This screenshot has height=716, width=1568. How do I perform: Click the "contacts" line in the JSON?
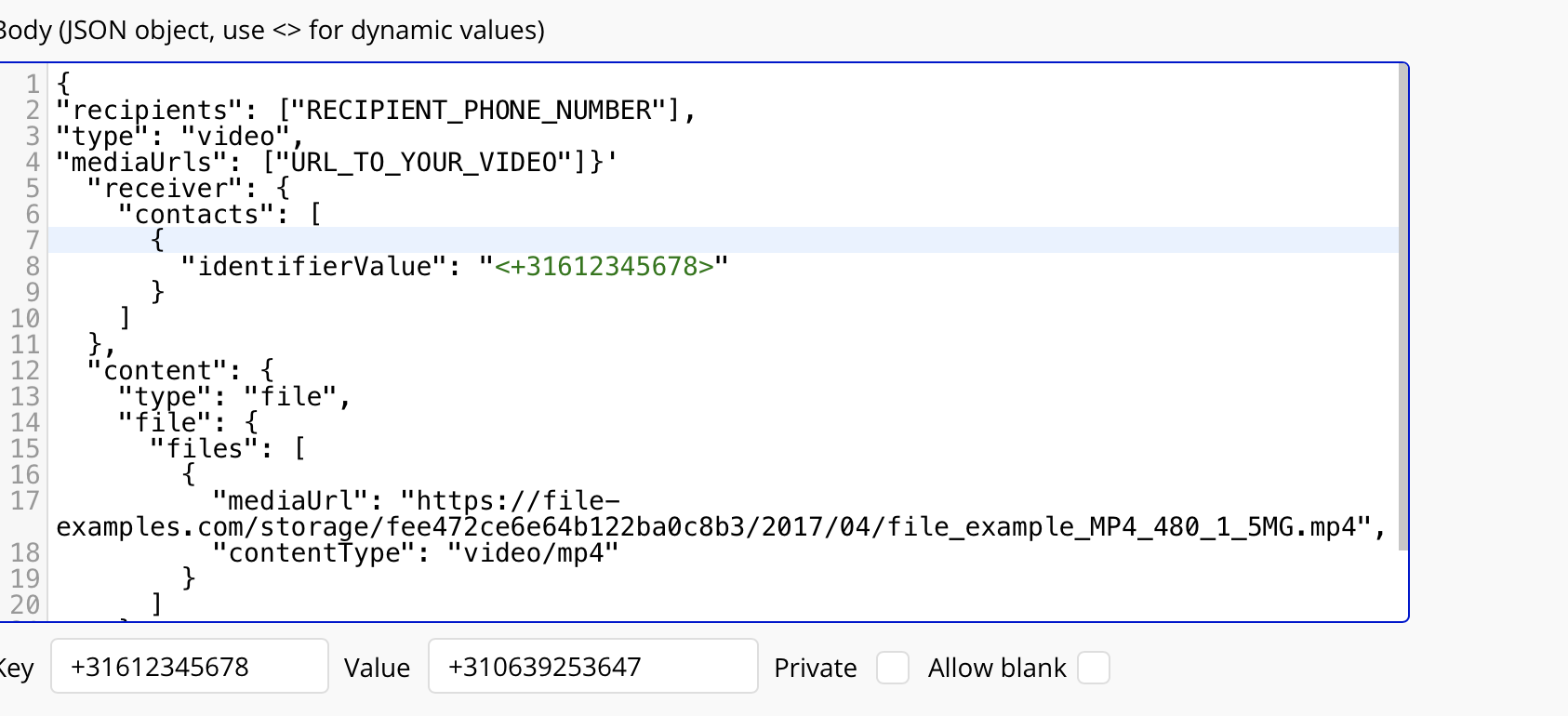[219, 215]
